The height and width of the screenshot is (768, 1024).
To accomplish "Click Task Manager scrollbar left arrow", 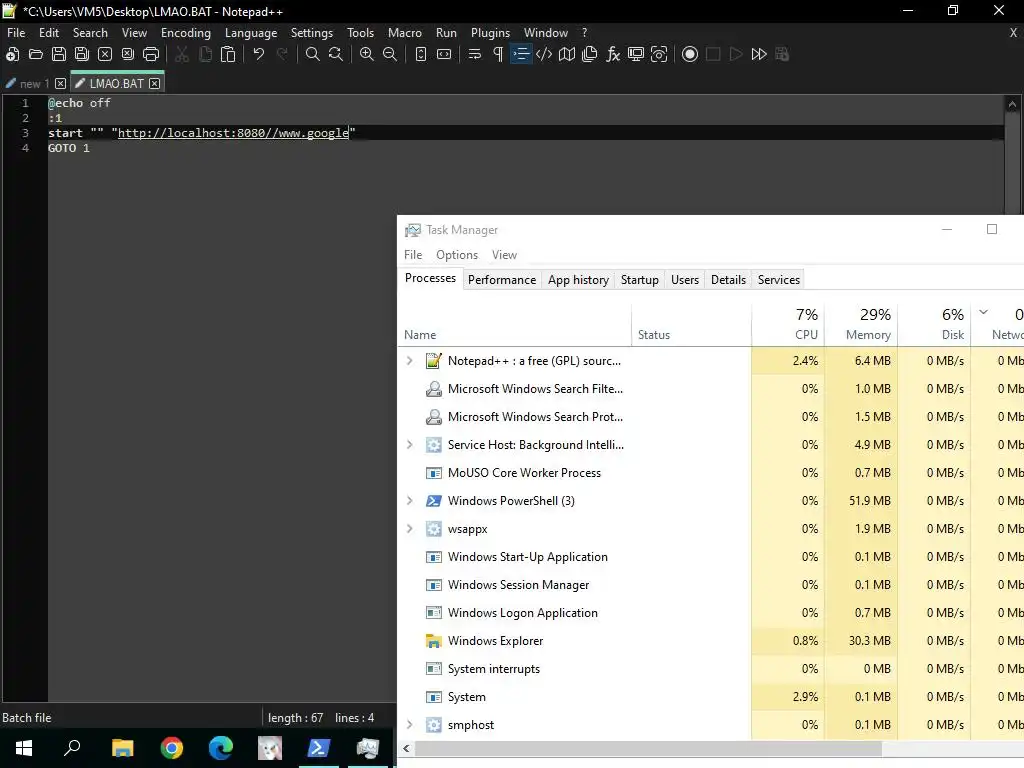I will click(406, 748).
